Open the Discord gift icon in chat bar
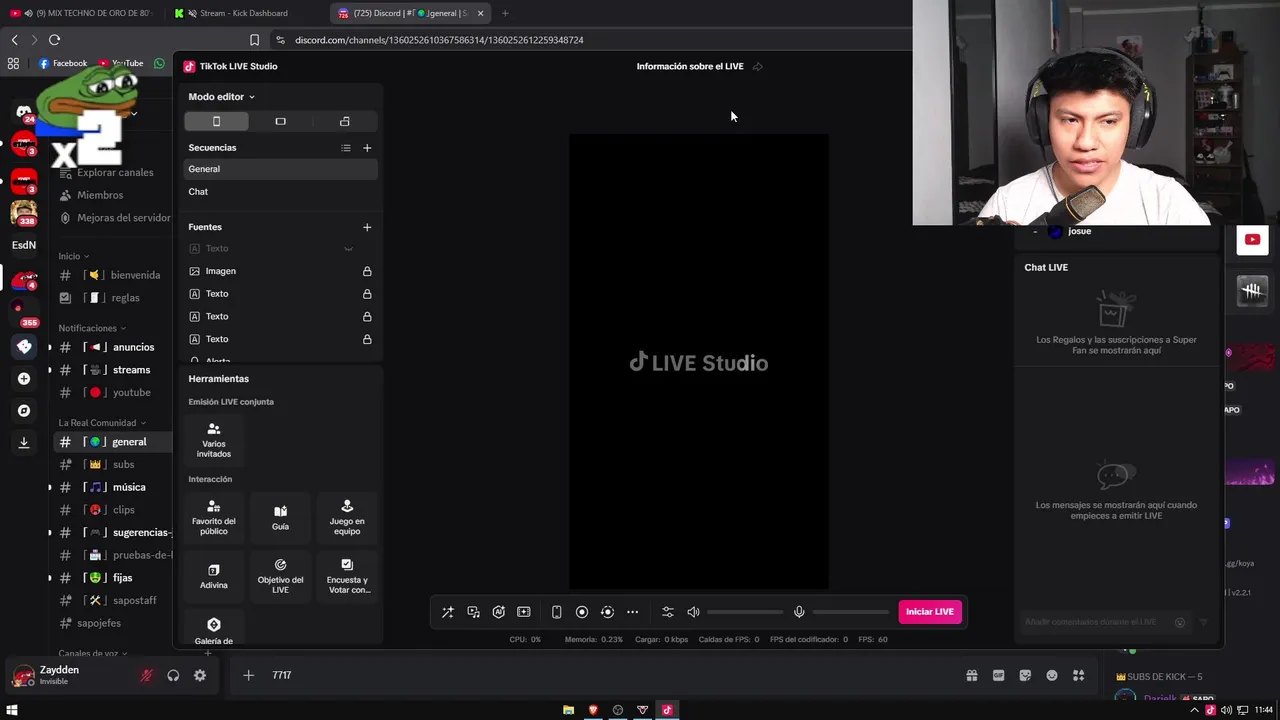Image resolution: width=1280 pixels, height=720 pixels. click(971, 675)
